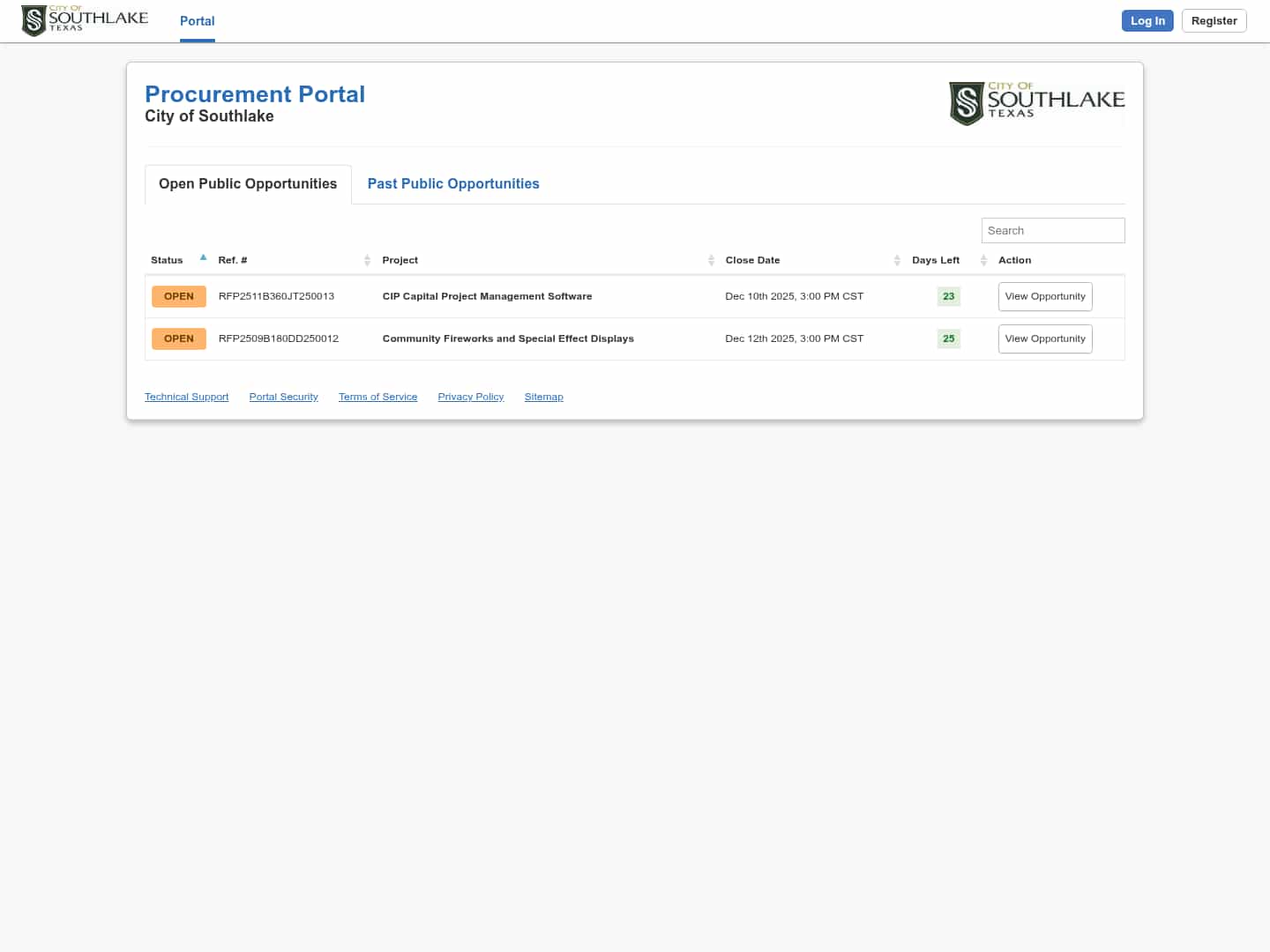Viewport: 1270px width, 952px height.
Task: Sort table by Status column arrow
Action: point(203,258)
